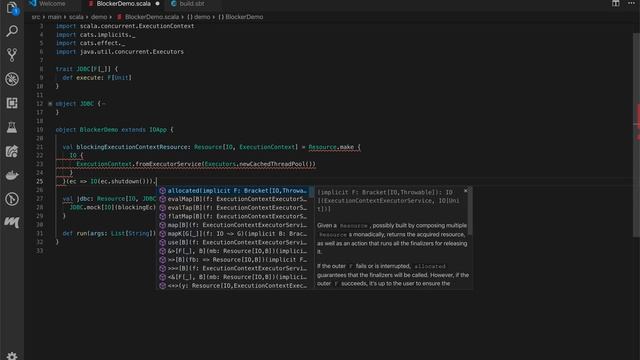Click the BlockerDemo.scala breadcrumb segment
The height and width of the screenshot is (360, 640).
tap(151, 17)
